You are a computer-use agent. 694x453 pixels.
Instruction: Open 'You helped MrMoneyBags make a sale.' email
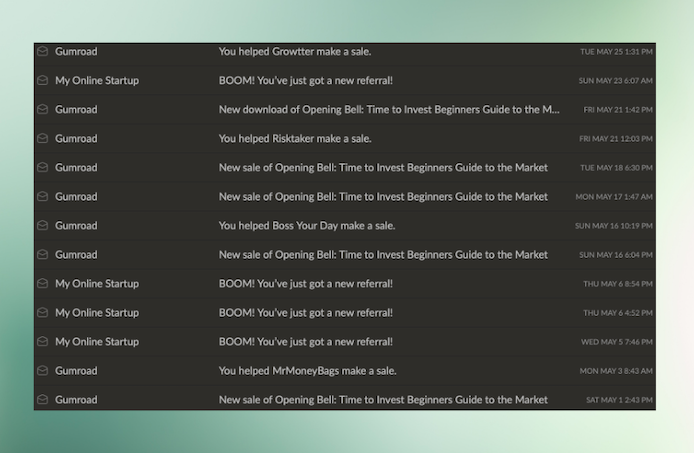coord(308,371)
